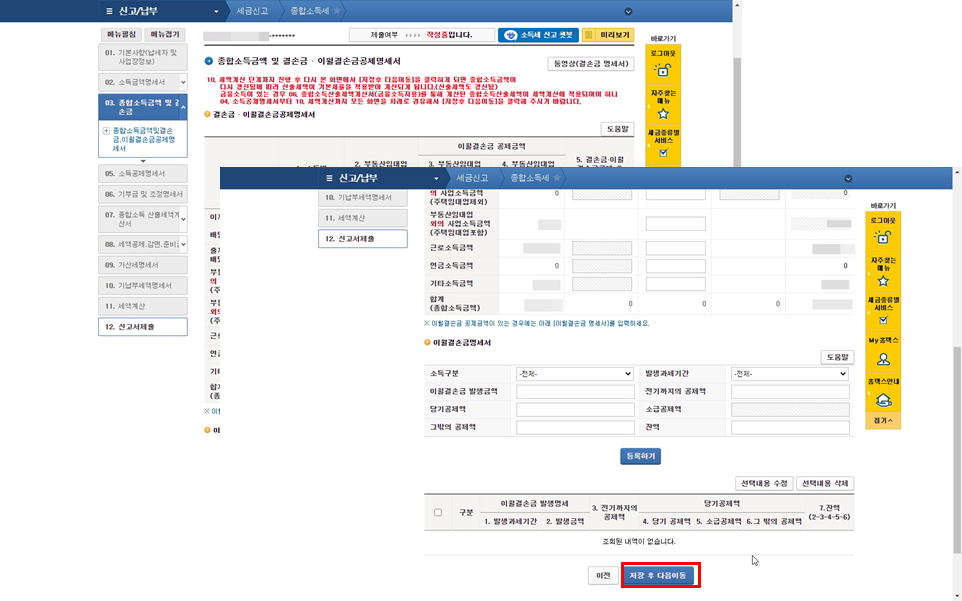Screen dimensions: 962x601
Task: Open 세금종류별 서비스 check icon in the back window quick bar
Action: (663, 153)
